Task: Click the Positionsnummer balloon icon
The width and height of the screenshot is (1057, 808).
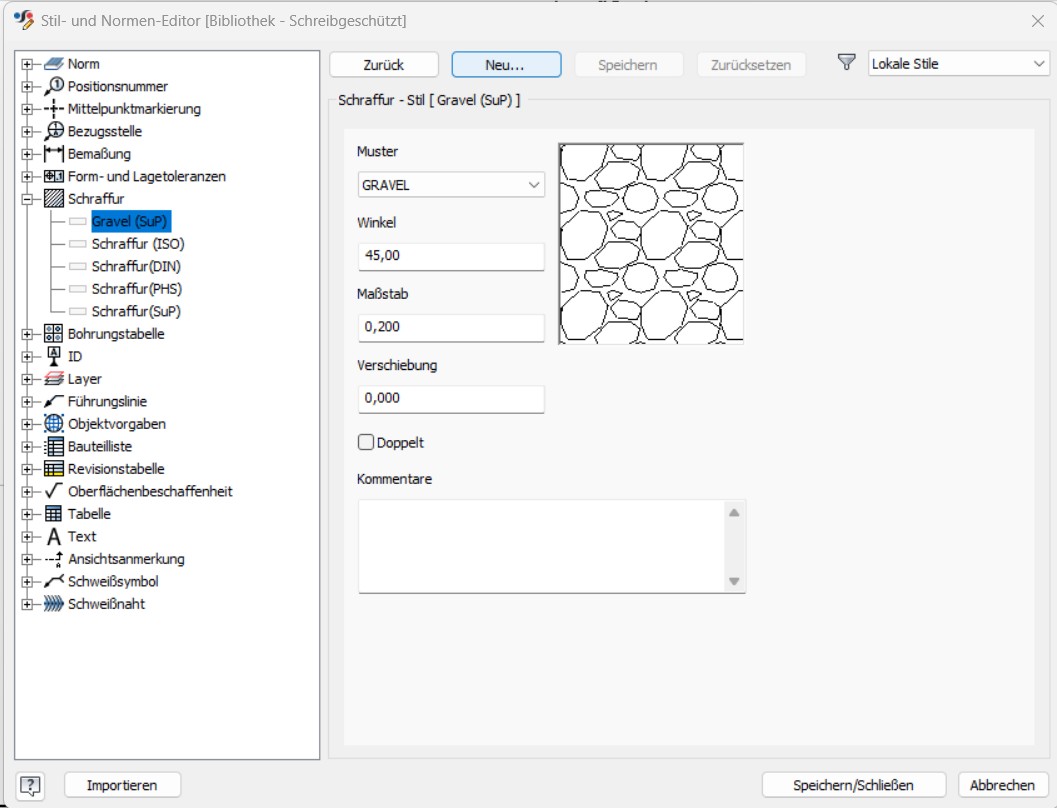Action: (54, 86)
